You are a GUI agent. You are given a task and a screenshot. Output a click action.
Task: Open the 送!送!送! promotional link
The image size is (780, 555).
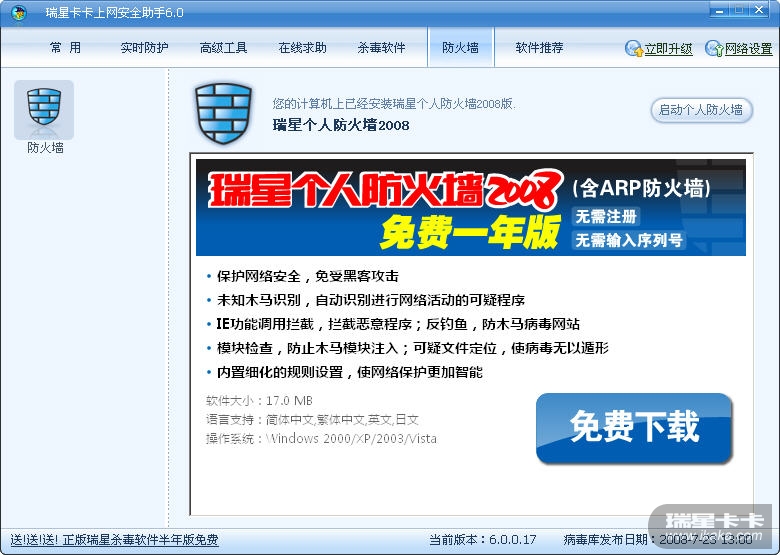[x=114, y=540]
